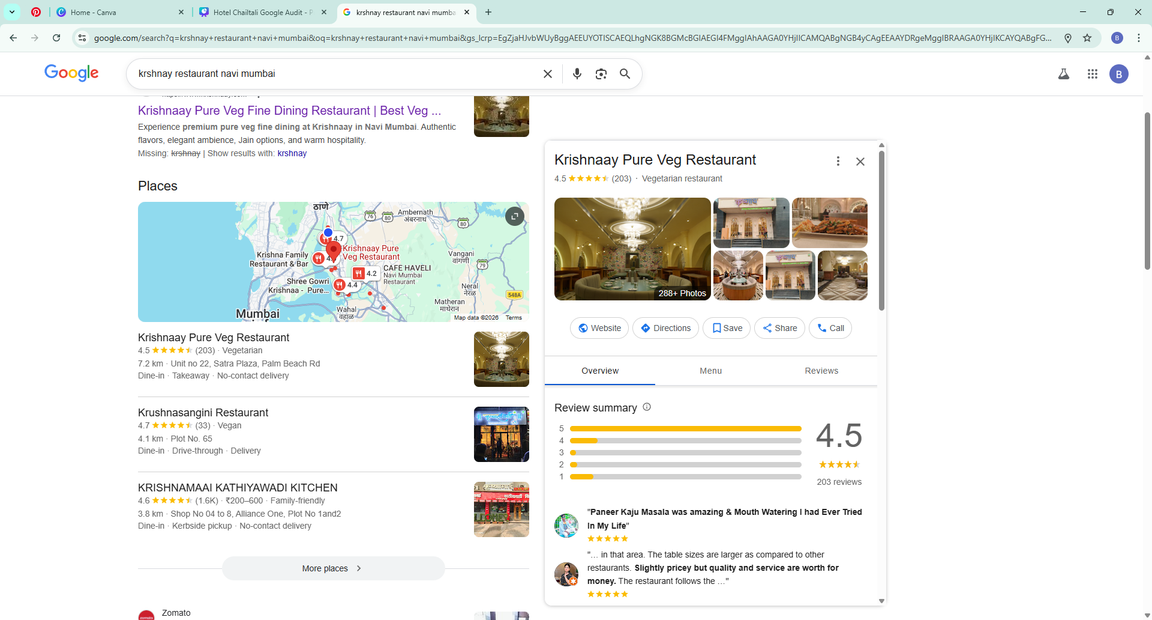Open Krishnaay Pure Veg Fine Dining result link
The height and width of the screenshot is (620, 1152).
pyautogui.click(x=289, y=111)
